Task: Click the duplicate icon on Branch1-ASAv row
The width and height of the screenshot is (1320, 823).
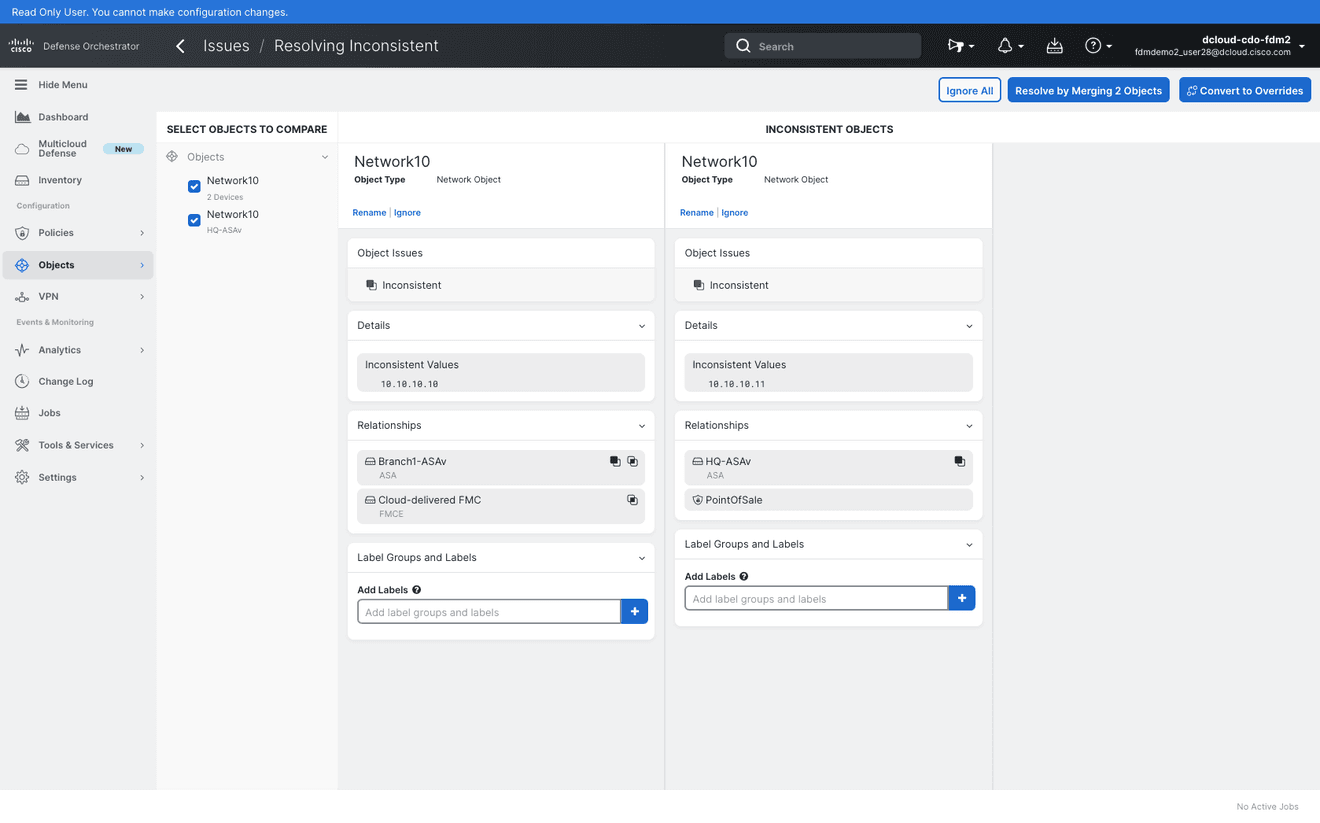Action: coord(632,462)
